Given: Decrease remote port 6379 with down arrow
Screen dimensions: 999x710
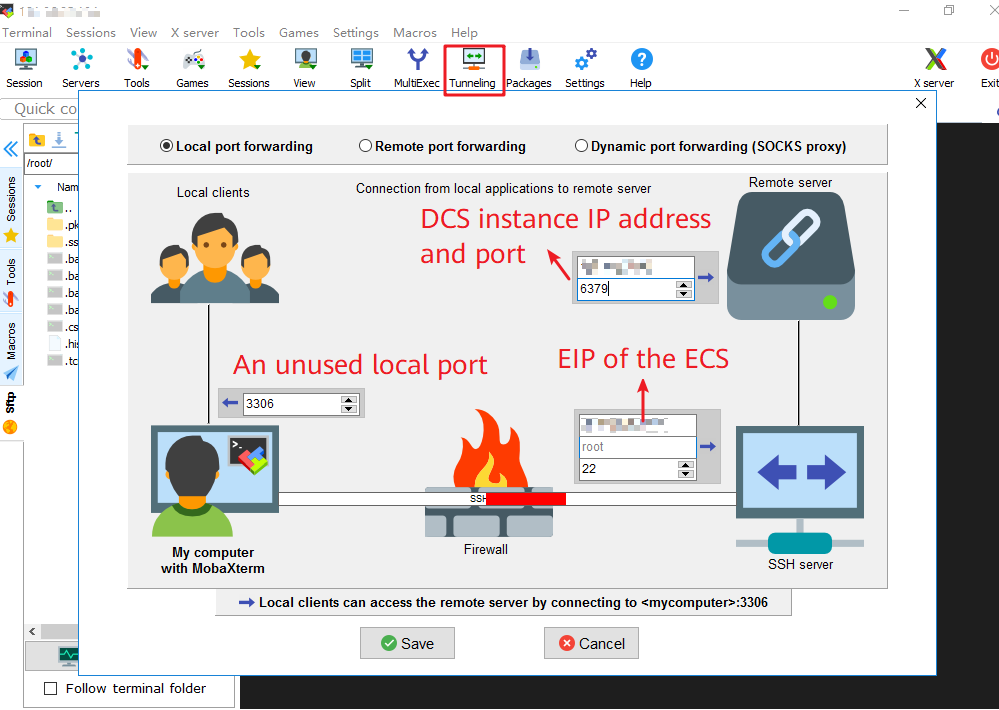Looking at the screenshot, I should (684, 294).
